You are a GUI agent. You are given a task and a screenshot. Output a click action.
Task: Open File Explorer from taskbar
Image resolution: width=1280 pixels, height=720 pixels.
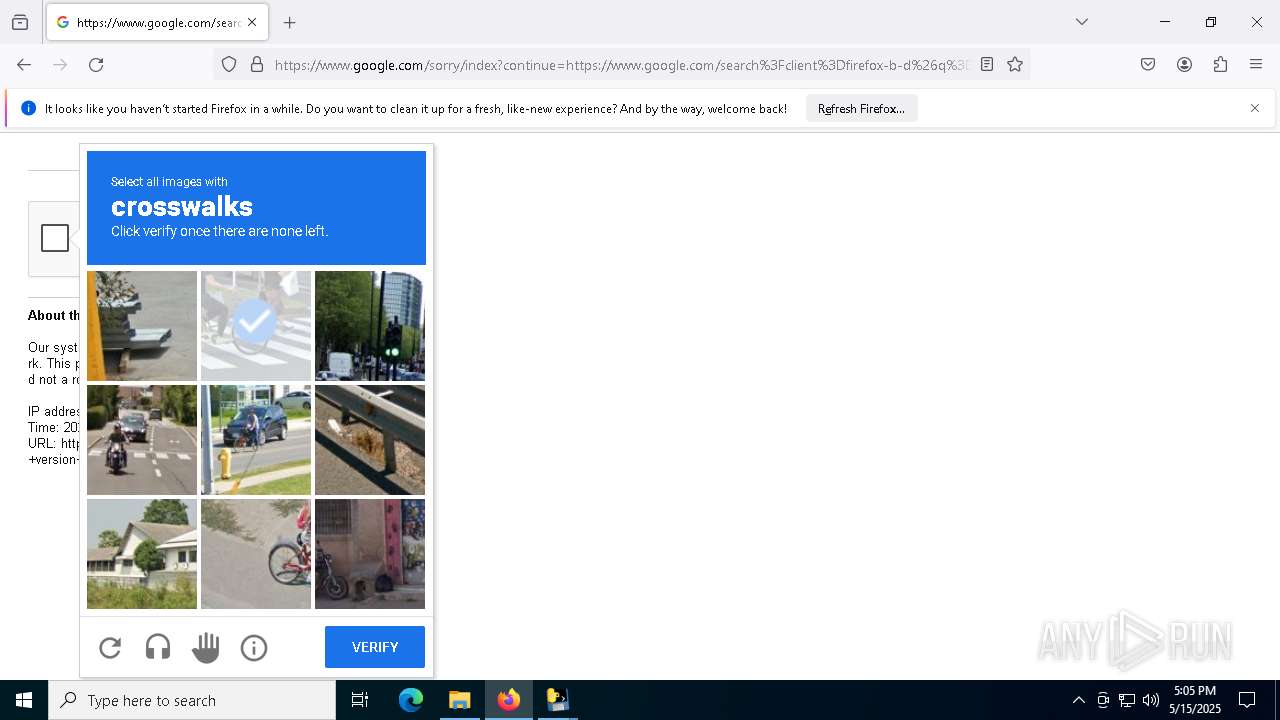click(459, 700)
